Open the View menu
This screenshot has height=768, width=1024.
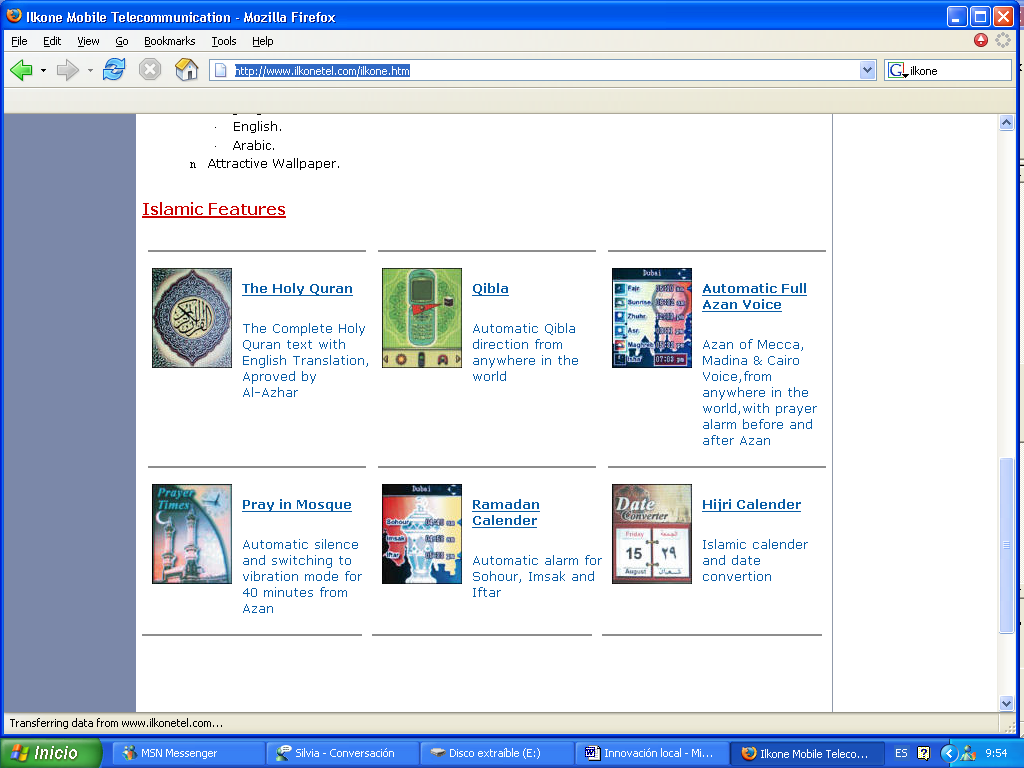[88, 41]
